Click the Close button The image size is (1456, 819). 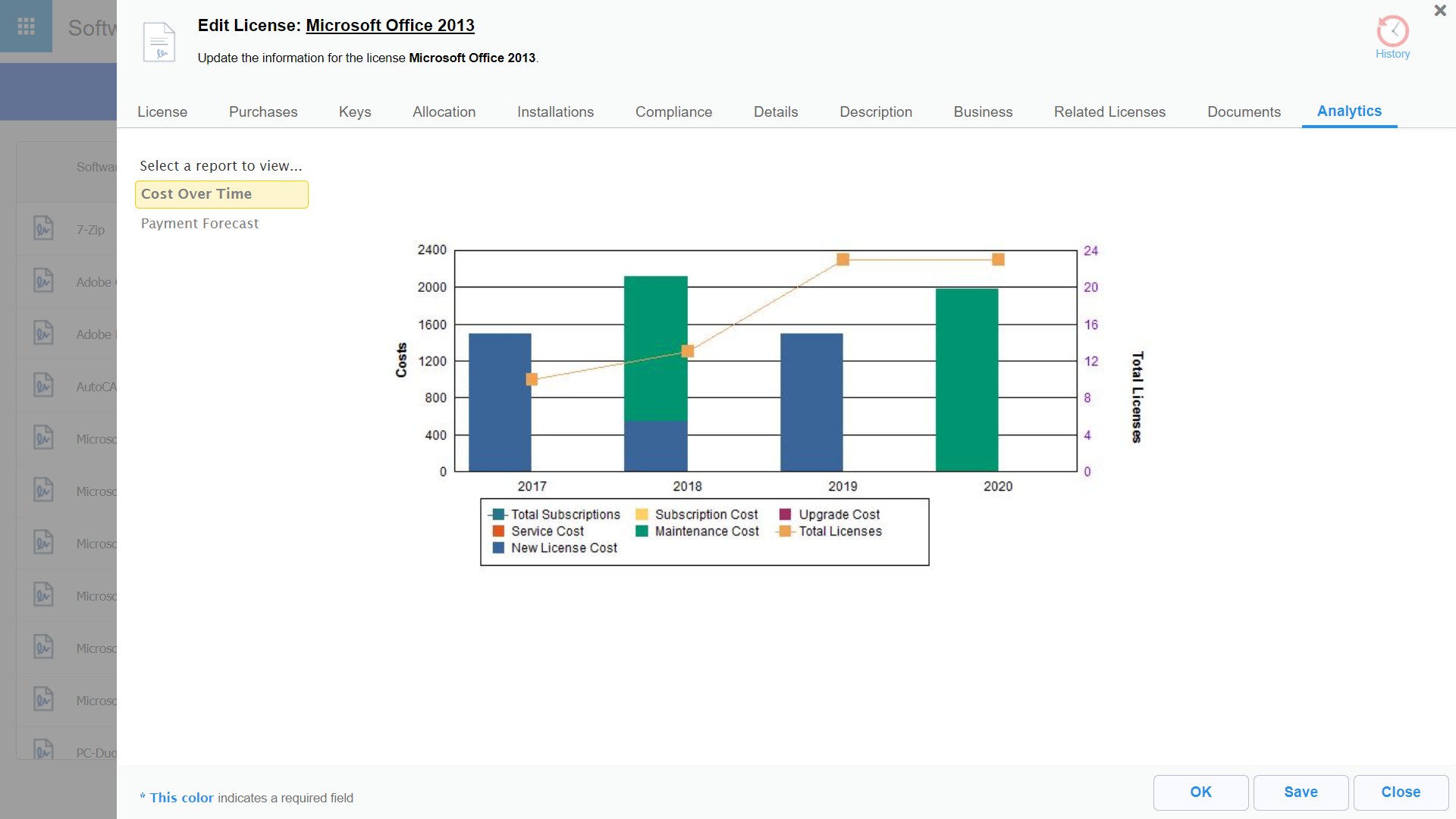[1400, 792]
